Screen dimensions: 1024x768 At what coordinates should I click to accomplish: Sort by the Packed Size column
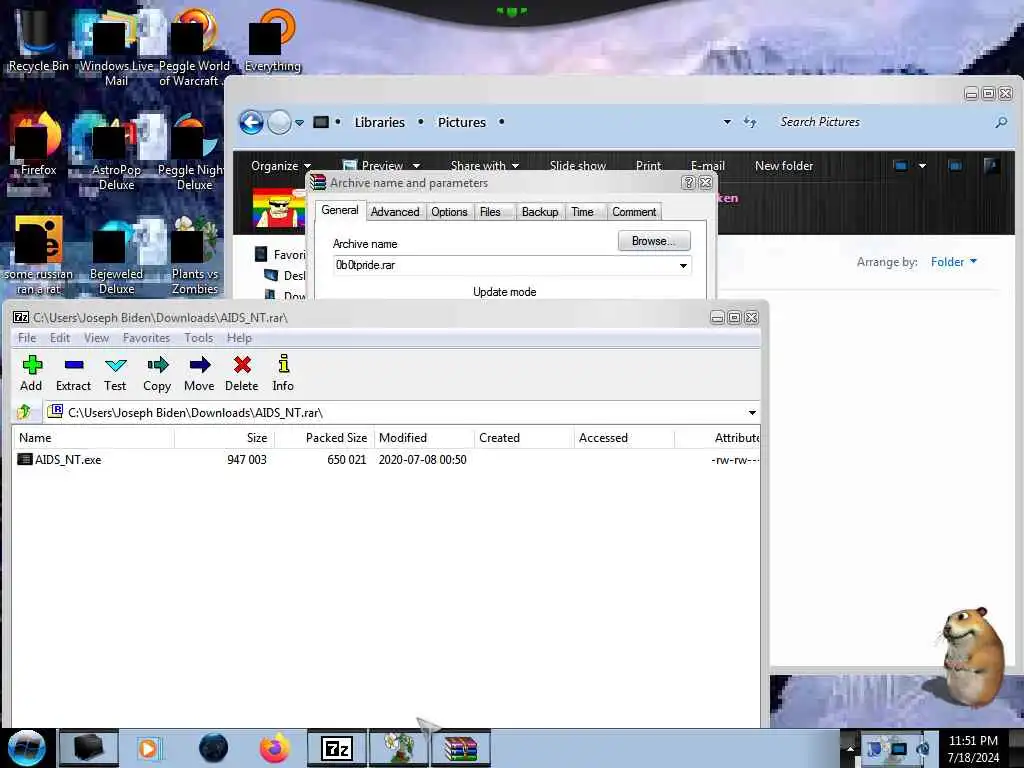point(324,438)
